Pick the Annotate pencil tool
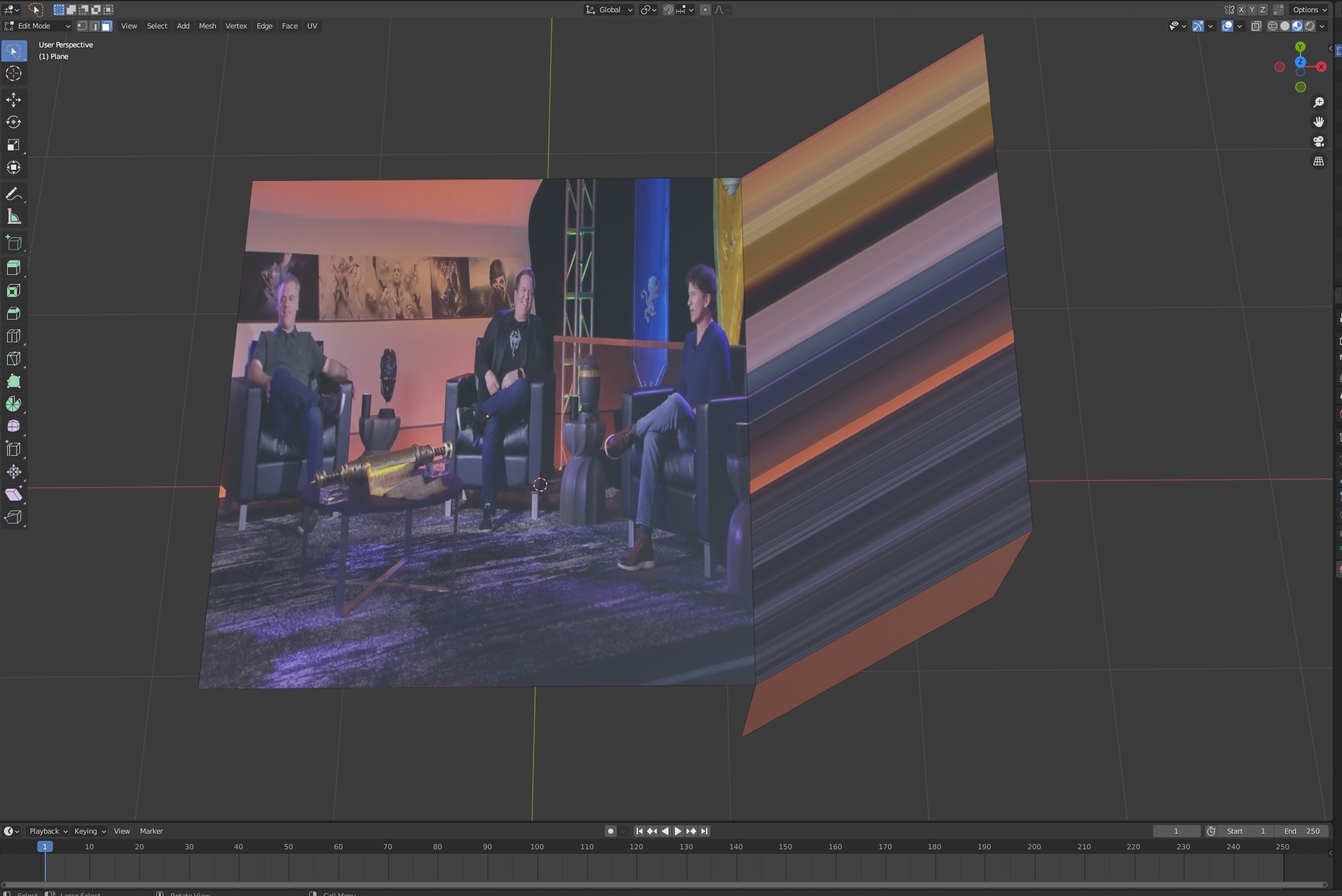Image resolution: width=1342 pixels, height=896 pixels. point(14,194)
